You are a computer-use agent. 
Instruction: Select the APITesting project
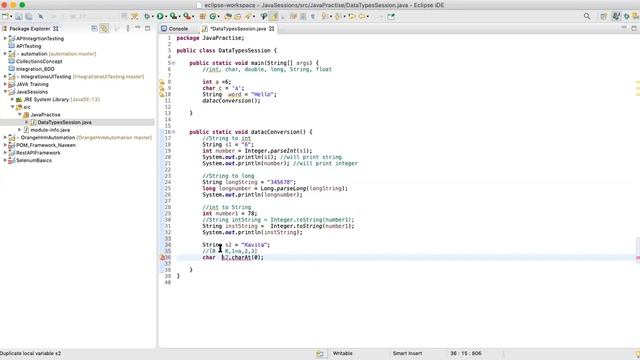pyautogui.click(x=28, y=46)
